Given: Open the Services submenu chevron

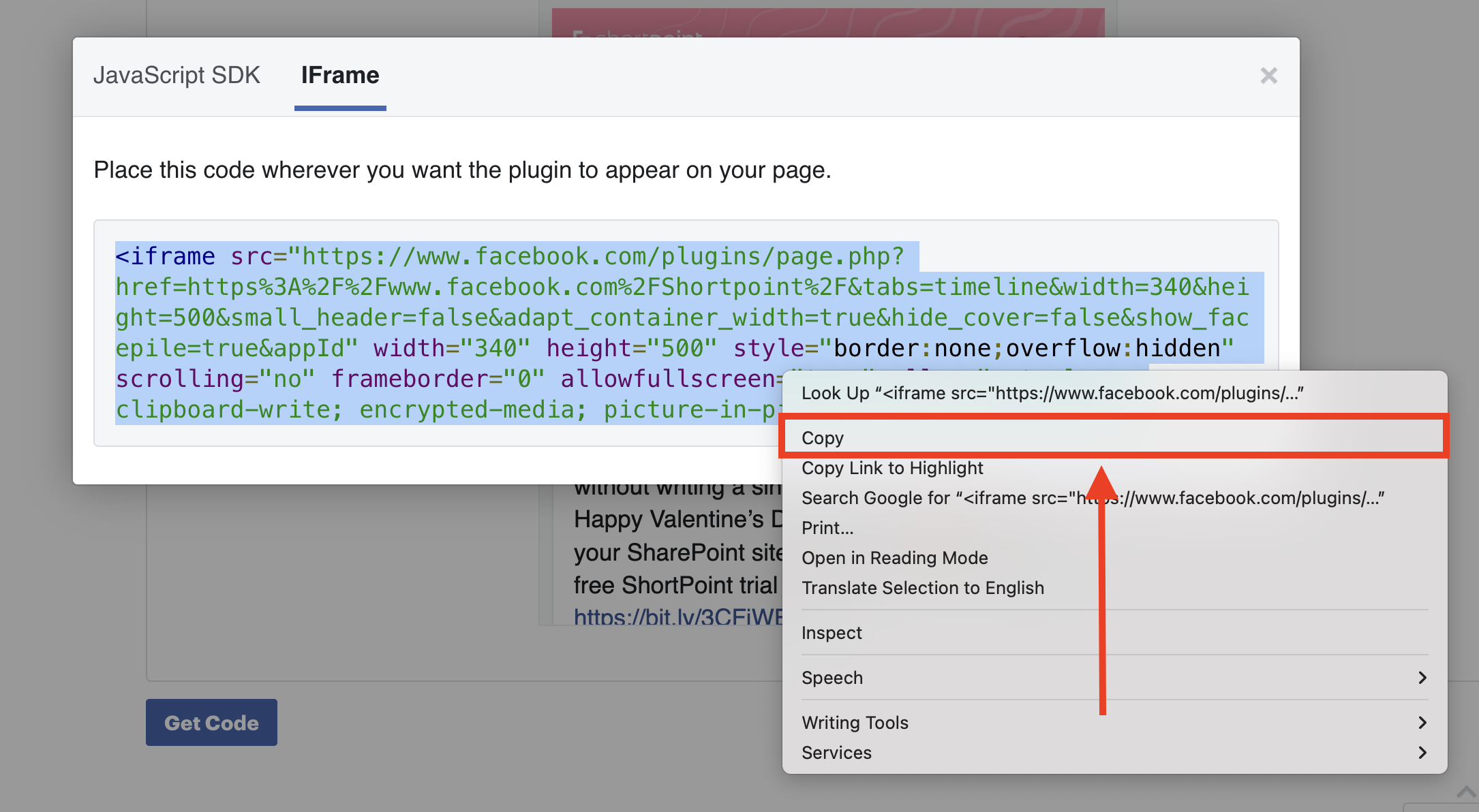Looking at the screenshot, I should [1422, 753].
